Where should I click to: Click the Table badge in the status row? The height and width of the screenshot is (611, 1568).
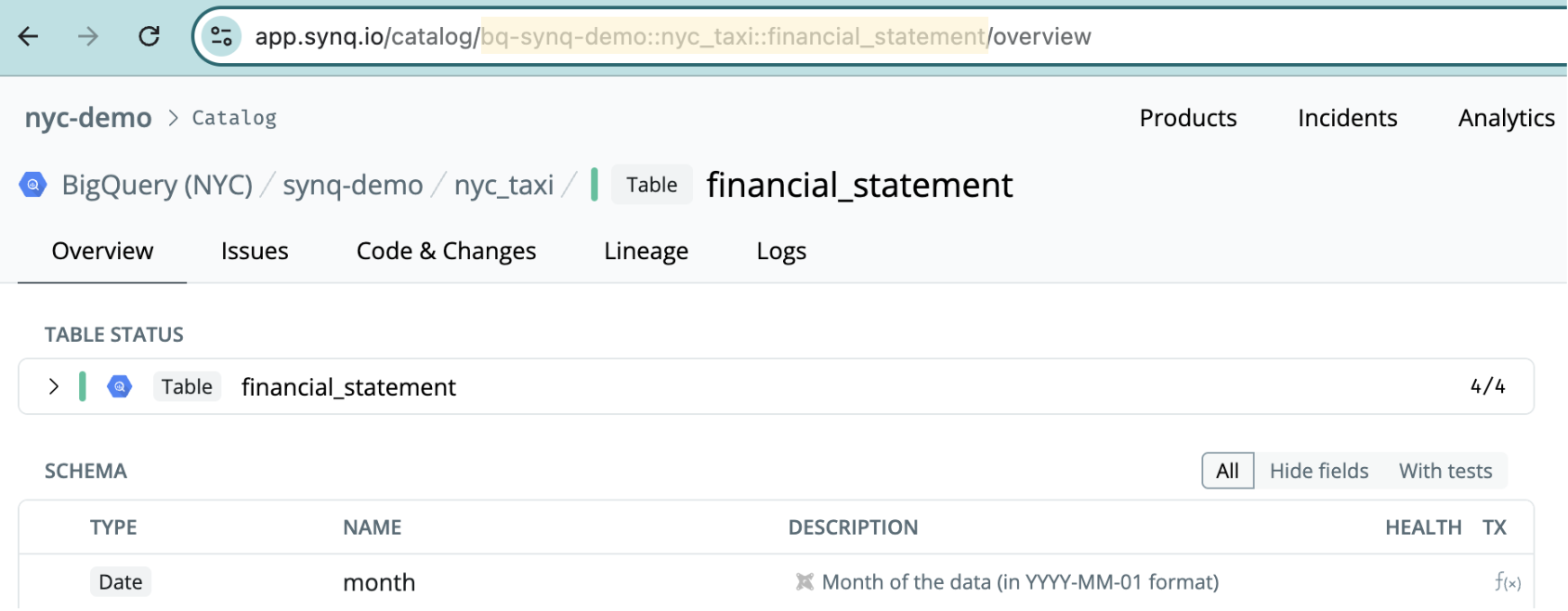(187, 386)
